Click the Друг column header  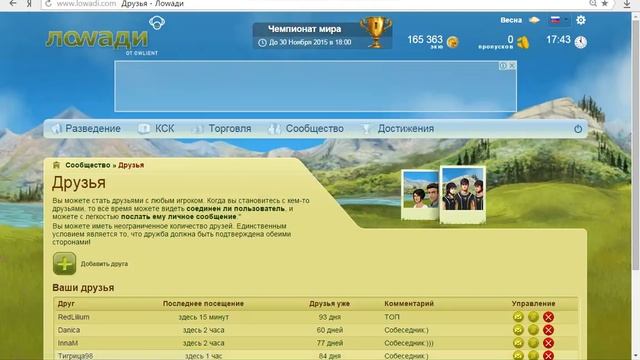click(66, 304)
